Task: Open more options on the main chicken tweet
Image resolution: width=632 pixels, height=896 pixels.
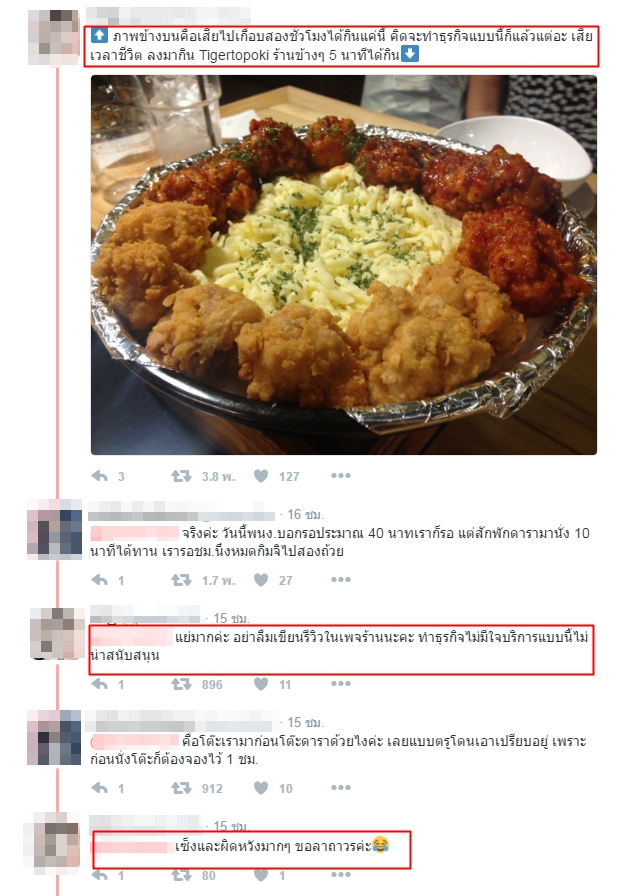Action: [341, 475]
